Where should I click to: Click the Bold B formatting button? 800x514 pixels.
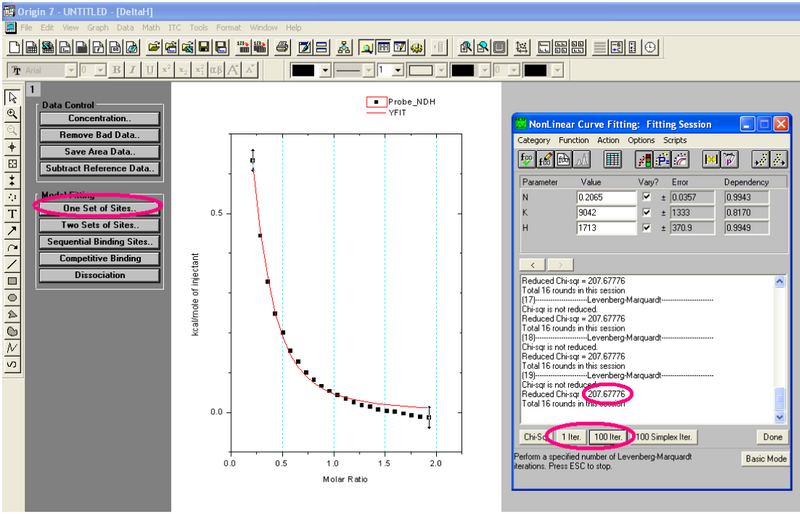coord(116,70)
